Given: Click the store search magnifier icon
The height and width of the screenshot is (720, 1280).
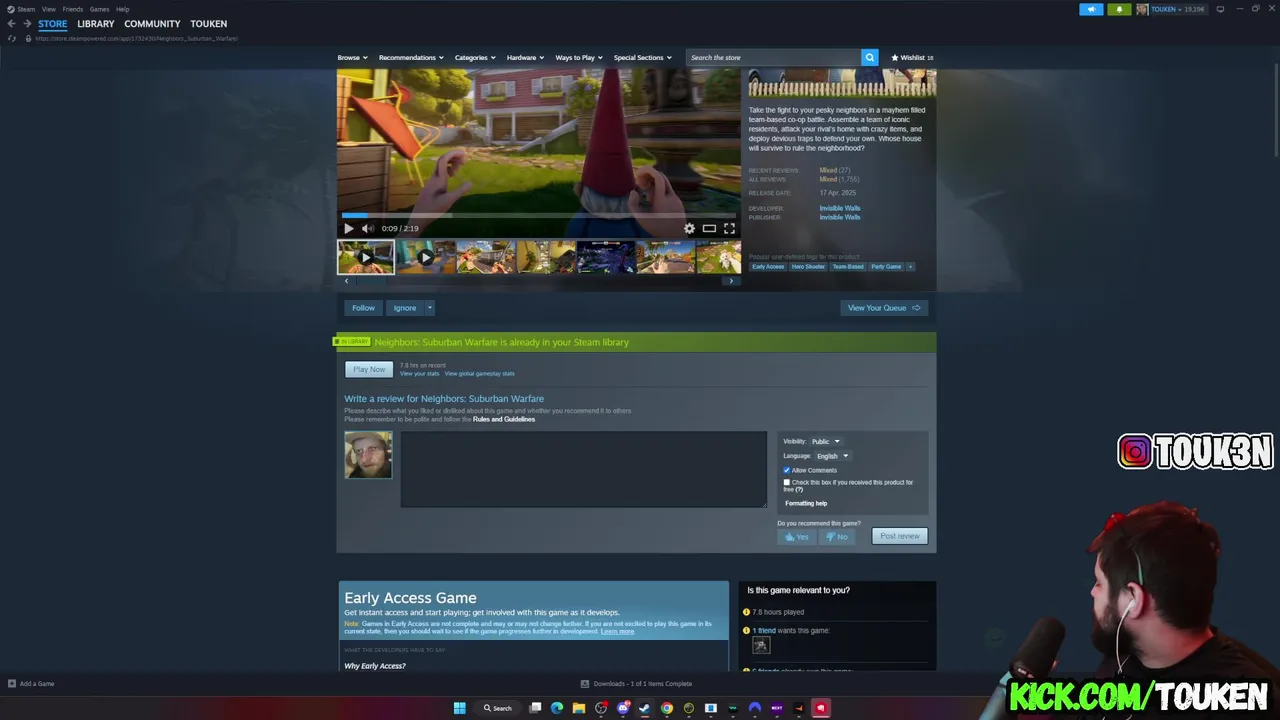Looking at the screenshot, I should pos(869,57).
